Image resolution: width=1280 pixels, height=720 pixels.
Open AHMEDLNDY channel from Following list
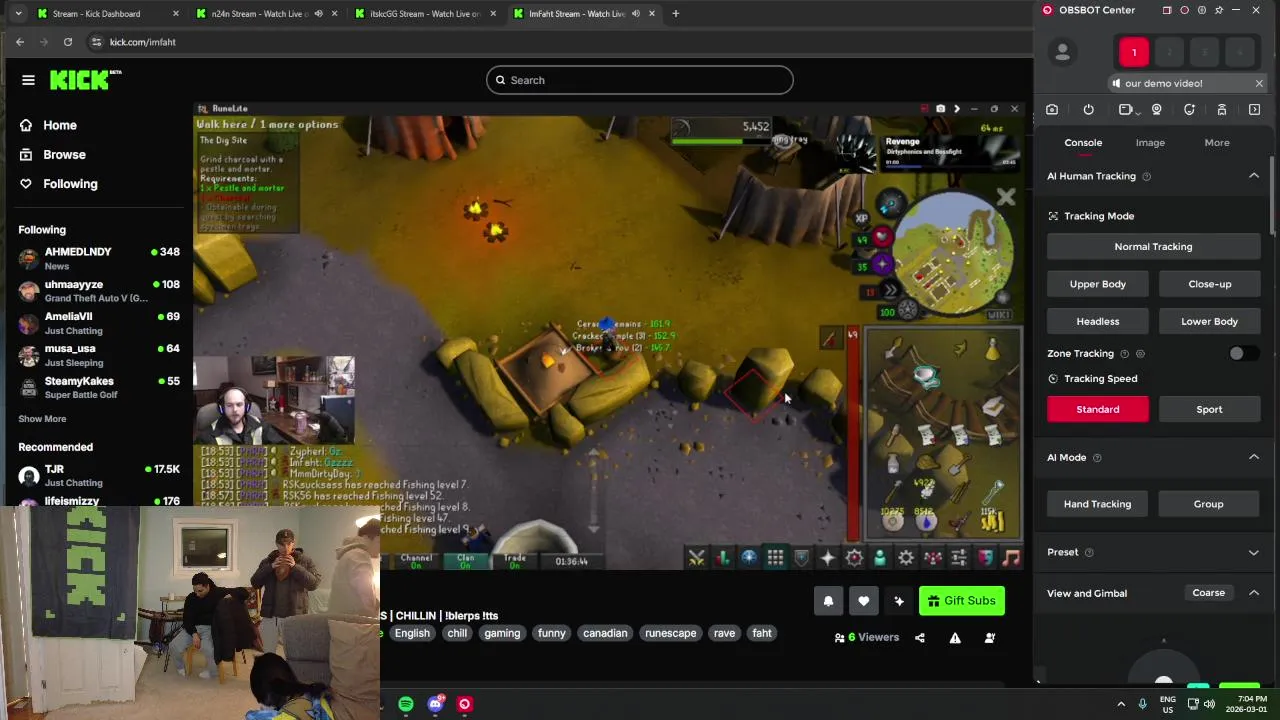click(x=98, y=258)
